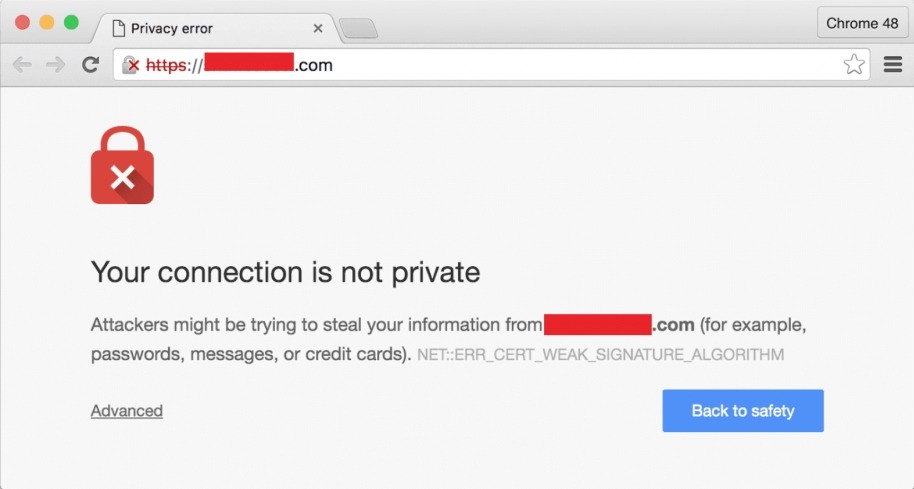Click the page icon on the Privacy error tab

click(118, 29)
